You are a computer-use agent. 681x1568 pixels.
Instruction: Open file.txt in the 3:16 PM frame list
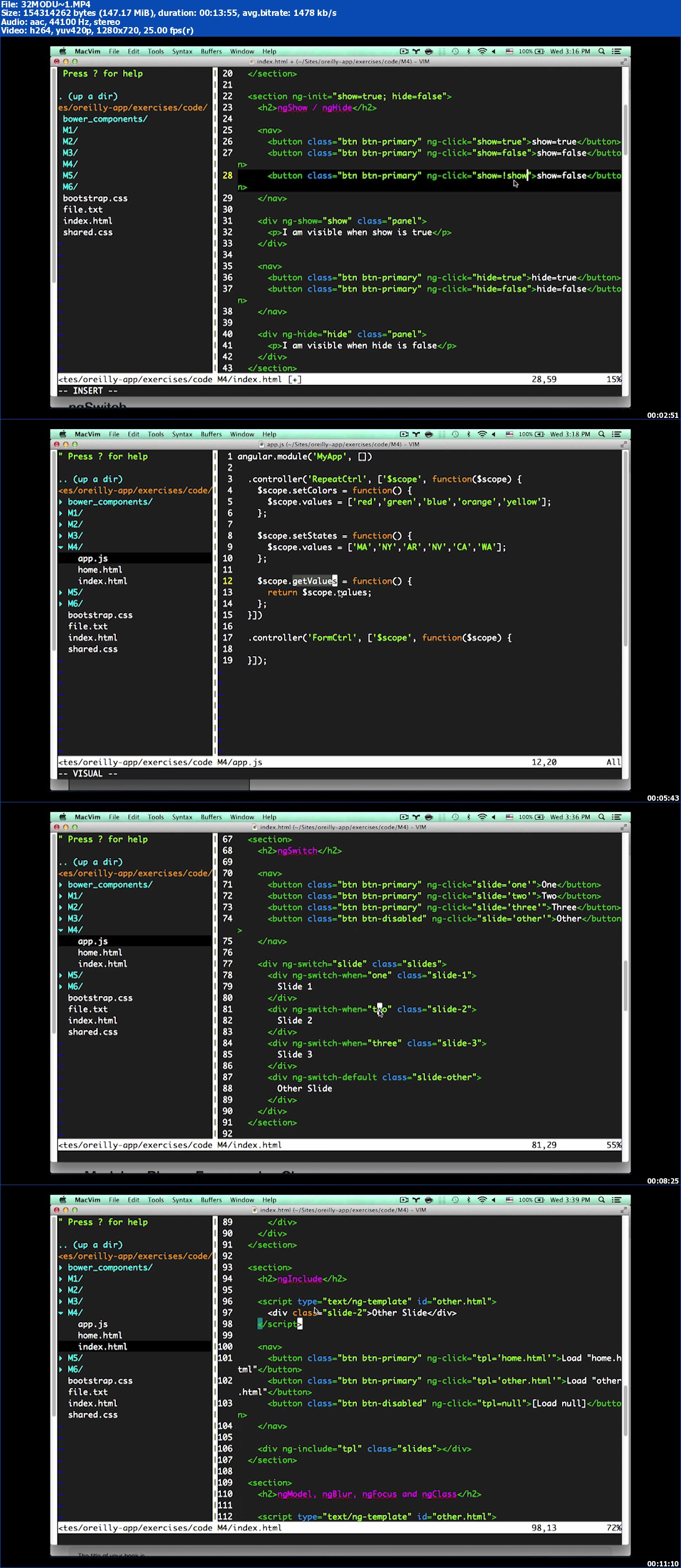click(82, 209)
